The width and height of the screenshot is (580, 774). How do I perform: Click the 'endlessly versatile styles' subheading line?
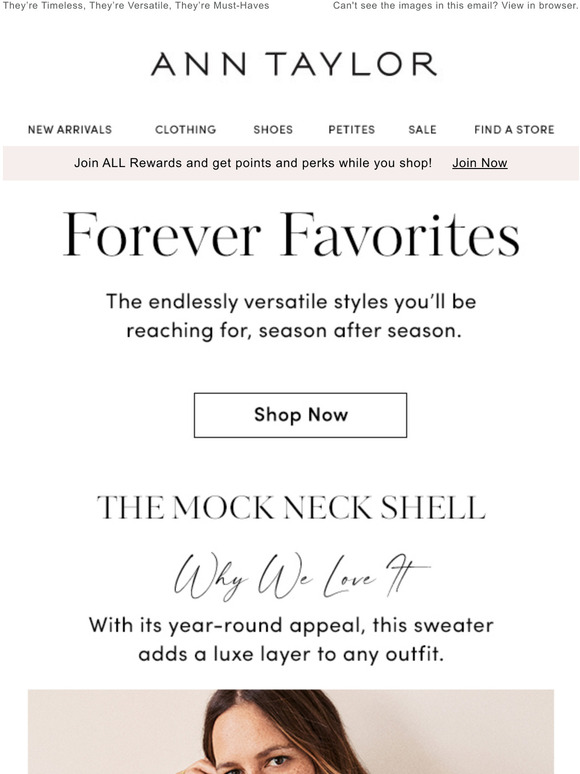coord(291,302)
